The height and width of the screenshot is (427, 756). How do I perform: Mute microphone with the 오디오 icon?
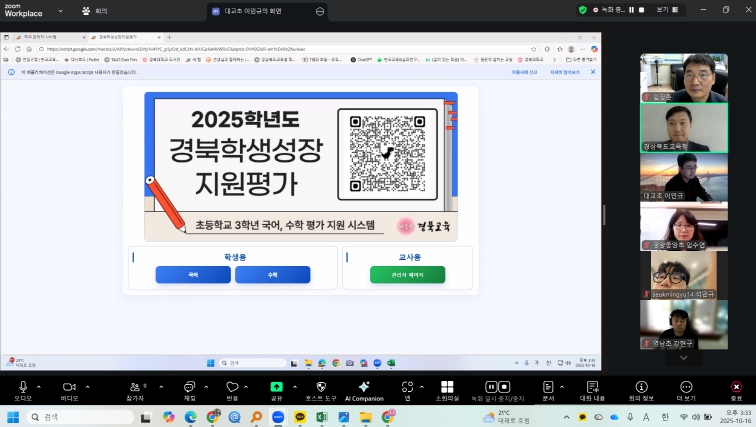[x=23, y=387]
